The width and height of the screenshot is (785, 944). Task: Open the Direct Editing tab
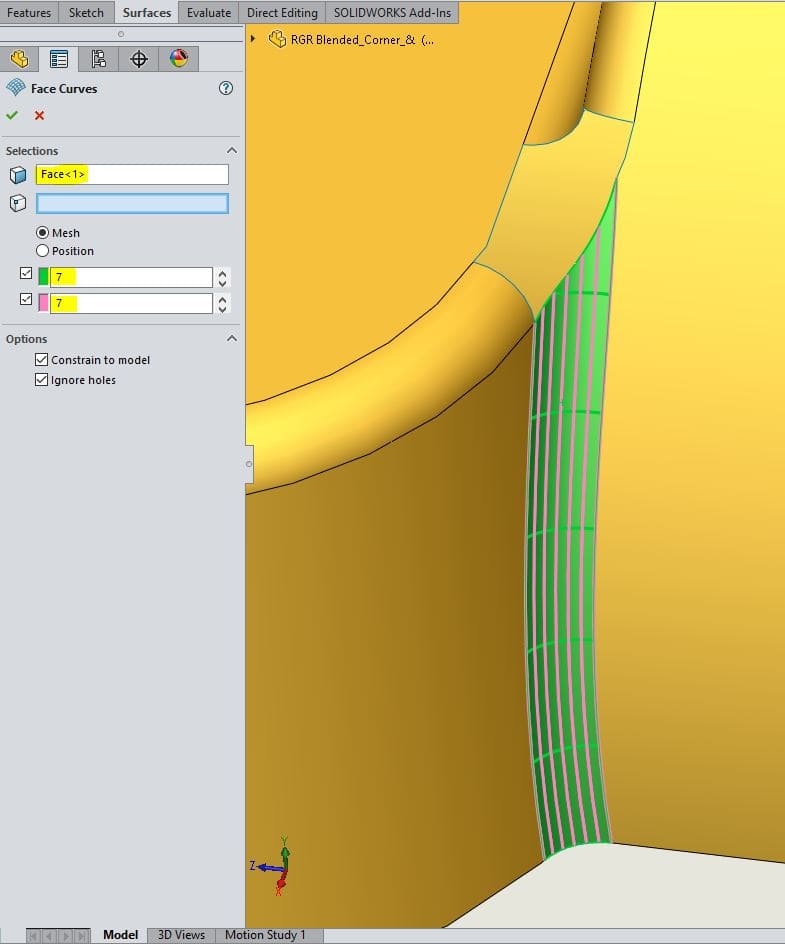point(282,13)
